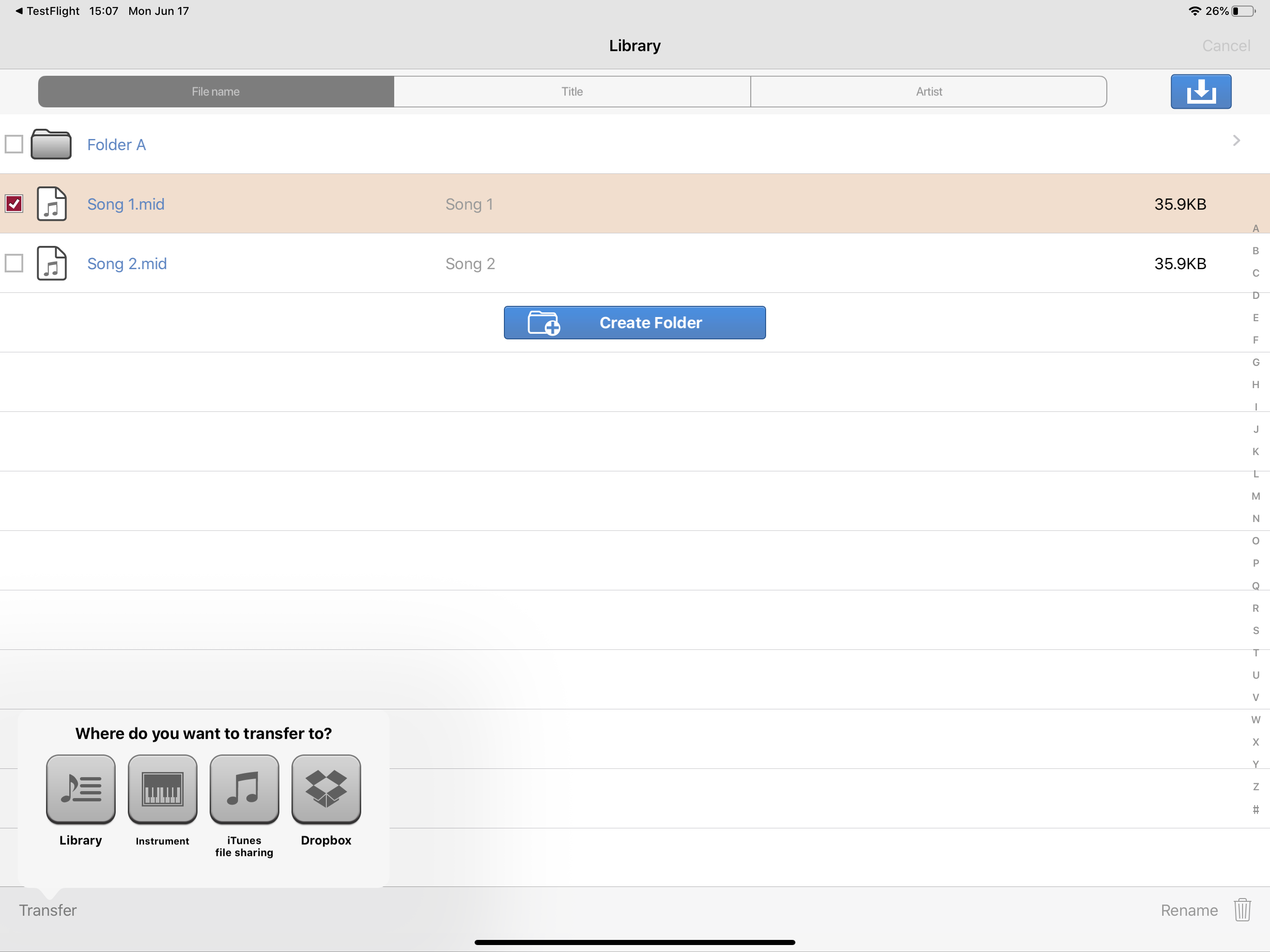Tap the Mon Jun 17 date
This screenshot has width=1270, height=952.
pyautogui.click(x=159, y=11)
